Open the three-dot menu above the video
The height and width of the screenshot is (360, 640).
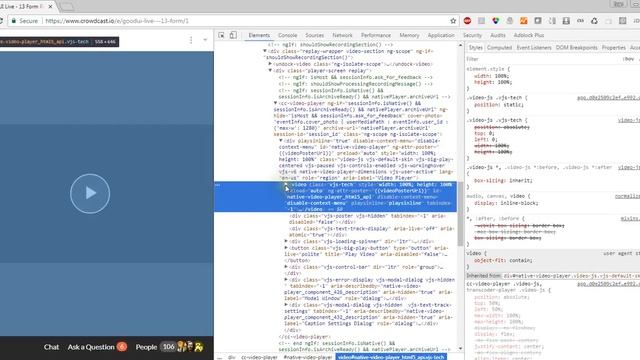click(191, 40)
